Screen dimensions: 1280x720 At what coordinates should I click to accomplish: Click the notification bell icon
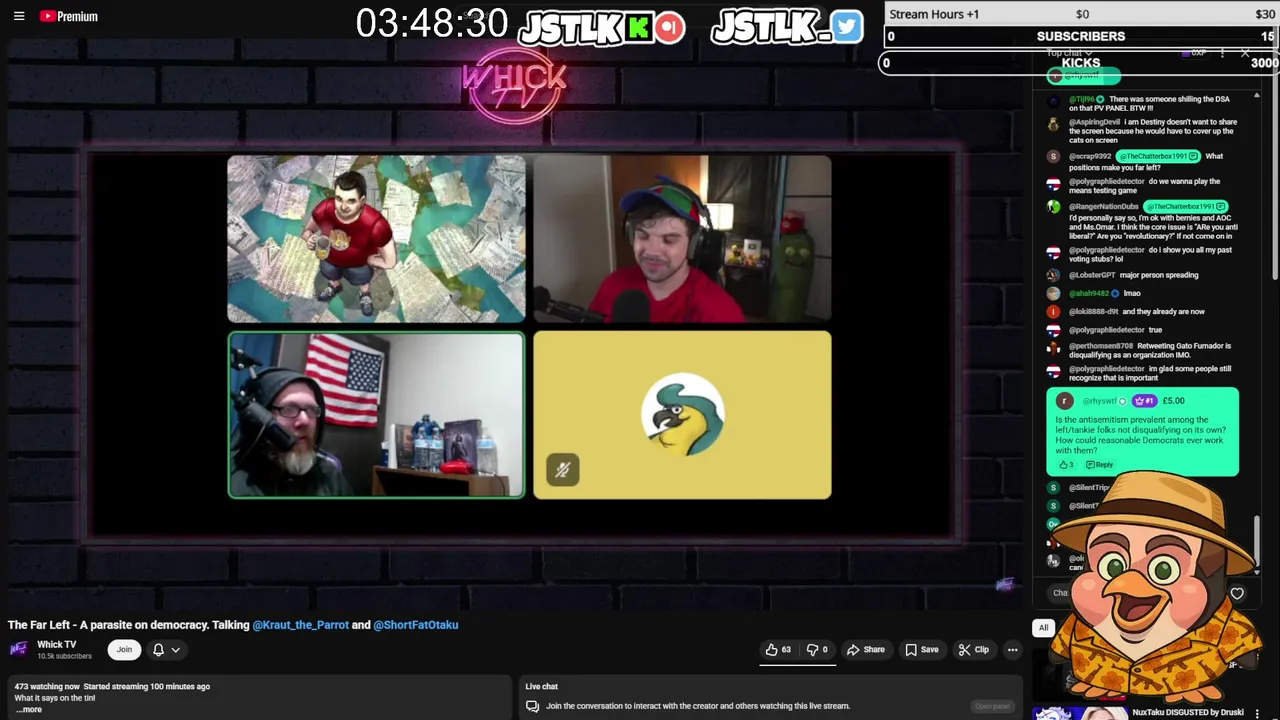158,650
